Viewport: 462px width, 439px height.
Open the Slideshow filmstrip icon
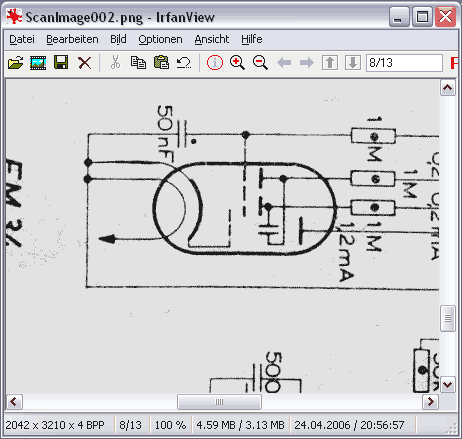coord(38,62)
